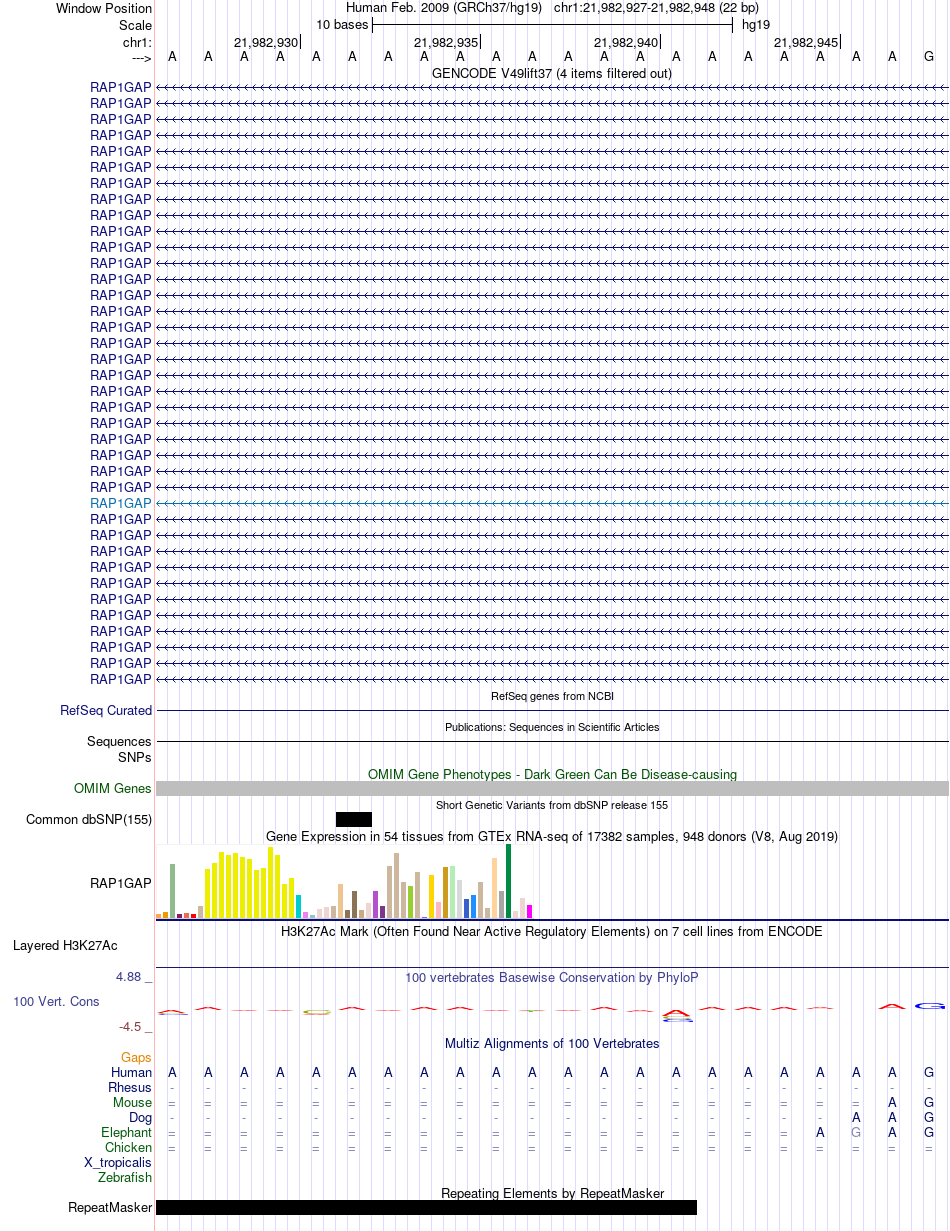Click the blue G logo in PhyloP track
This screenshot has height=1231, width=950.
click(930, 1005)
